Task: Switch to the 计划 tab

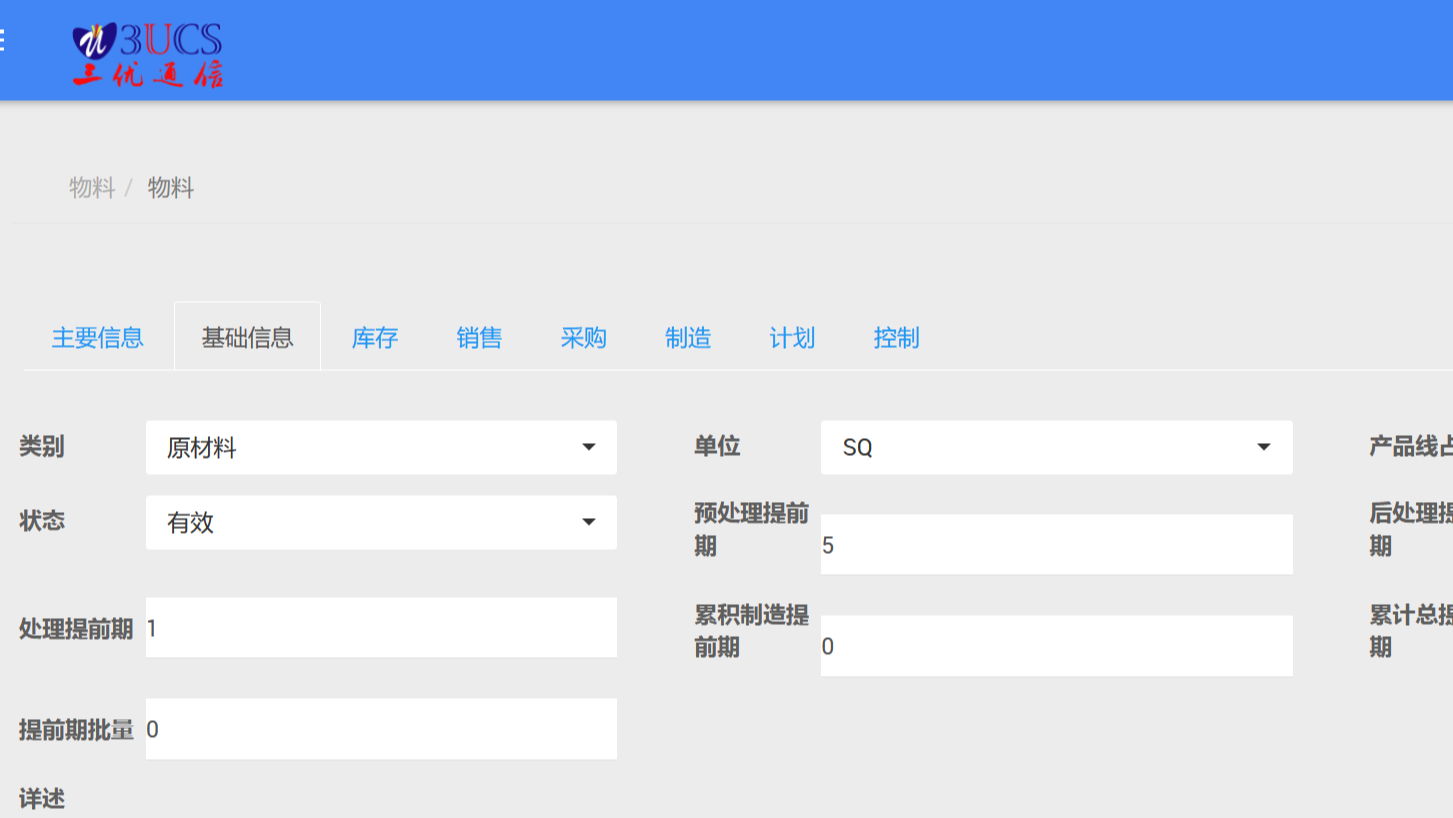Action: click(x=792, y=338)
